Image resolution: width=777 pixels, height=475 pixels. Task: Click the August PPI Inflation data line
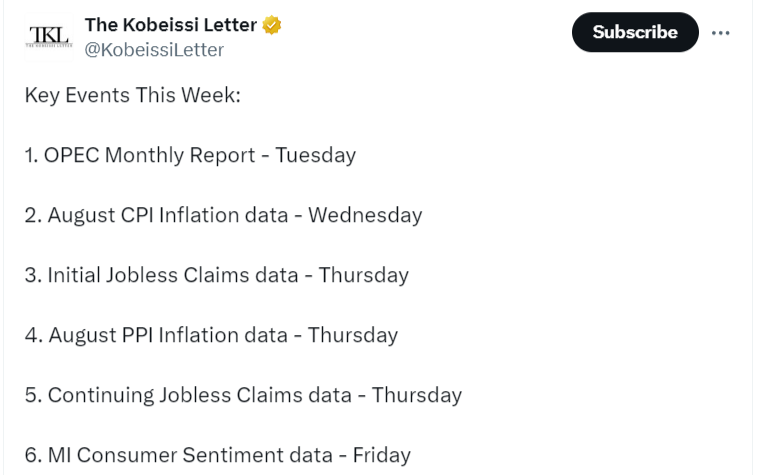[x=211, y=335]
